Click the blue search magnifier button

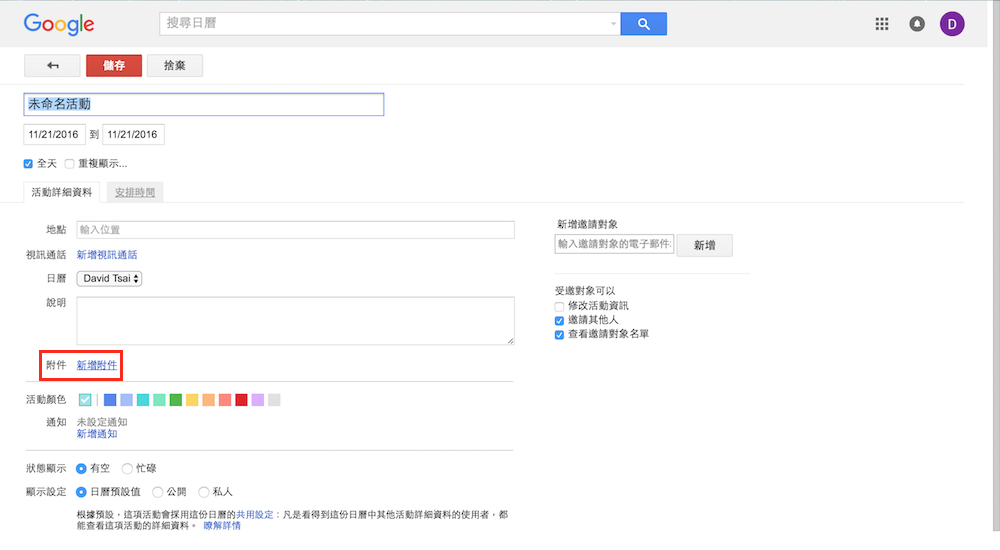pyautogui.click(x=643, y=24)
